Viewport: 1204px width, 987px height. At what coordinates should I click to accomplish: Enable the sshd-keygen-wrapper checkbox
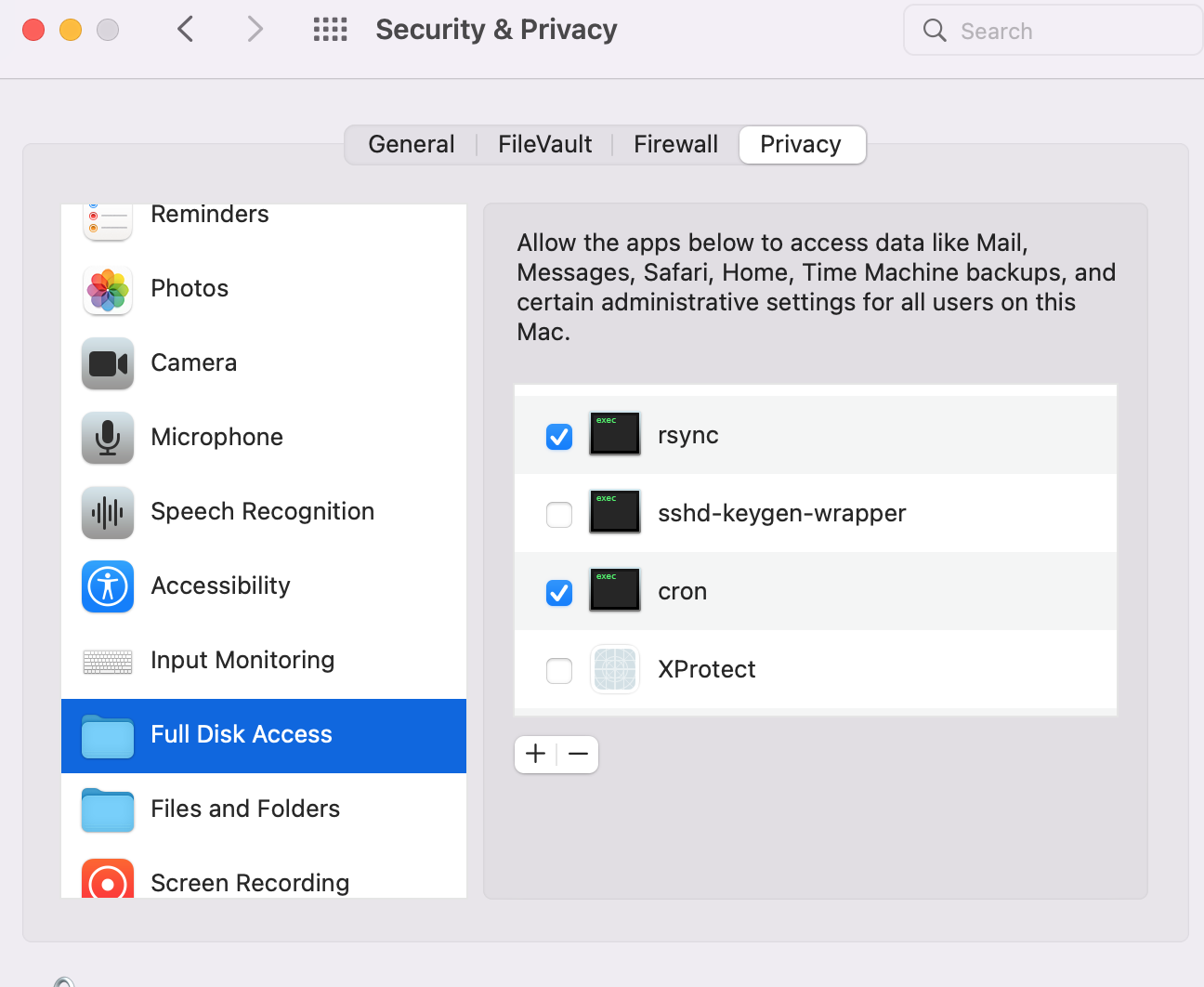(x=559, y=514)
